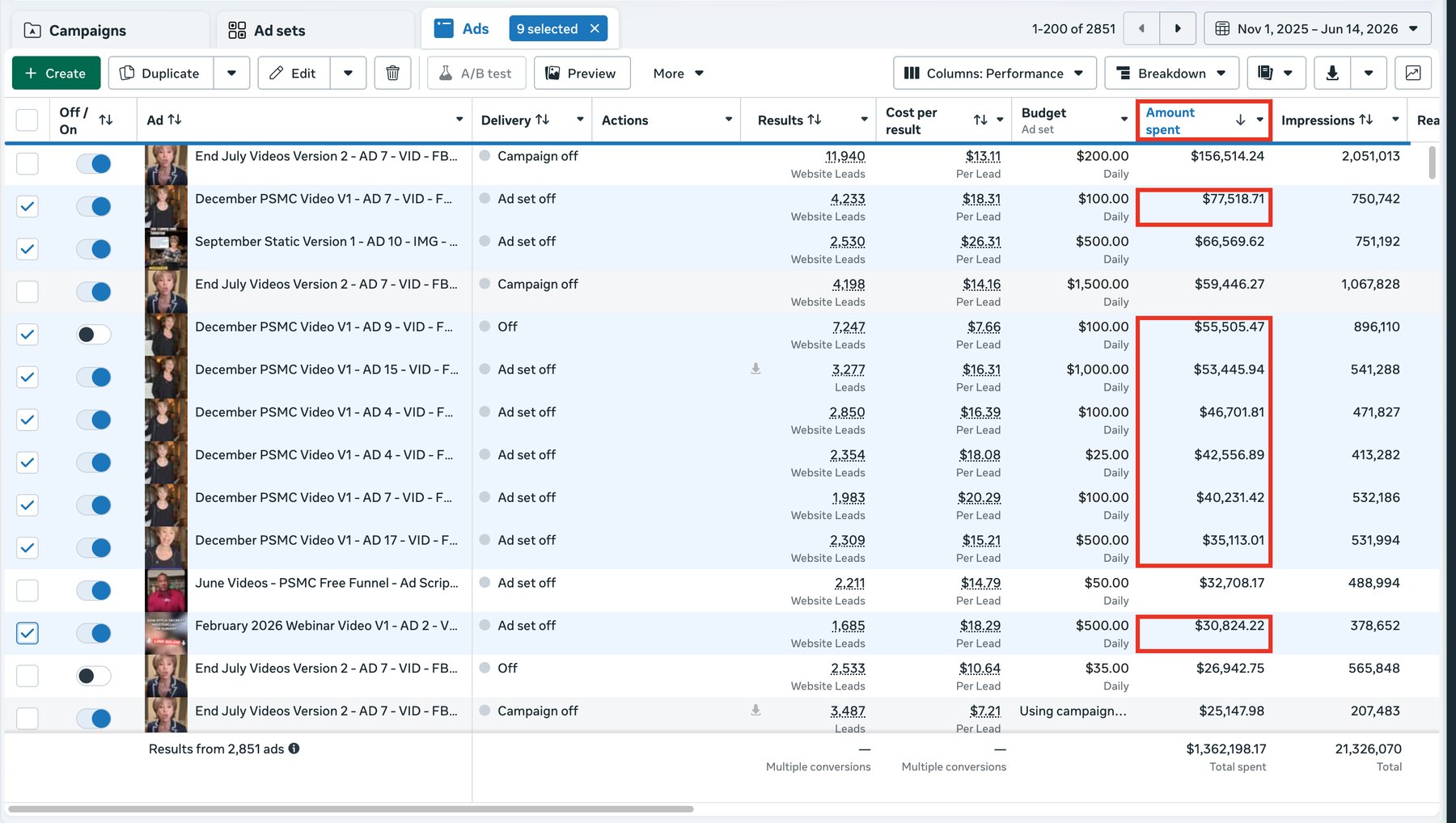Open the Breakdown dropdown
This screenshot has width=1456, height=823.
tap(1171, 73)
